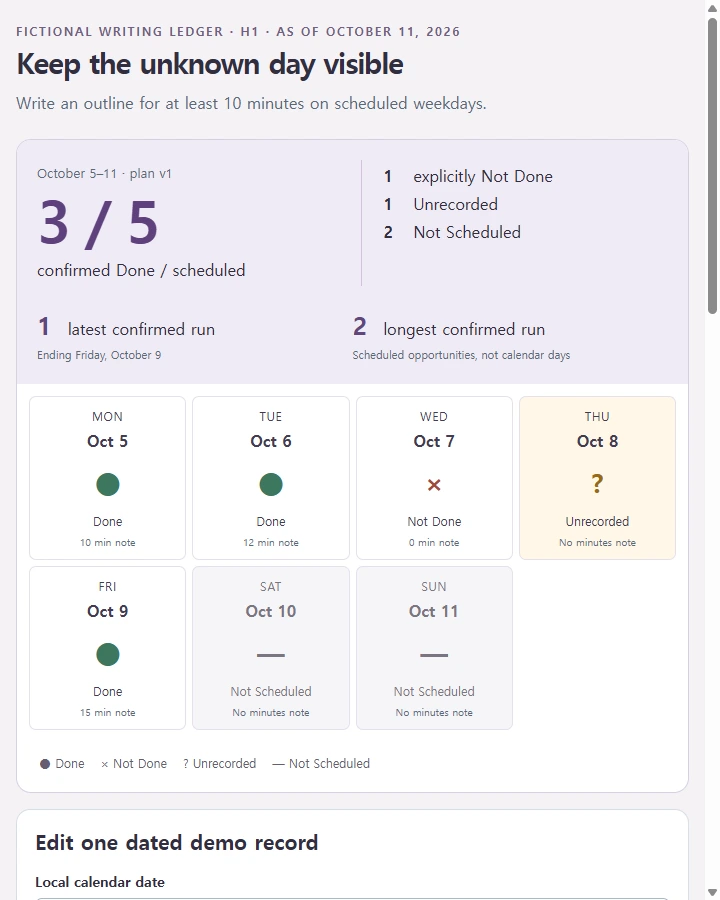Screen dimensions: 720x900
Task: Click the scrollbar down arrow
Action: [x=712, y=893]
